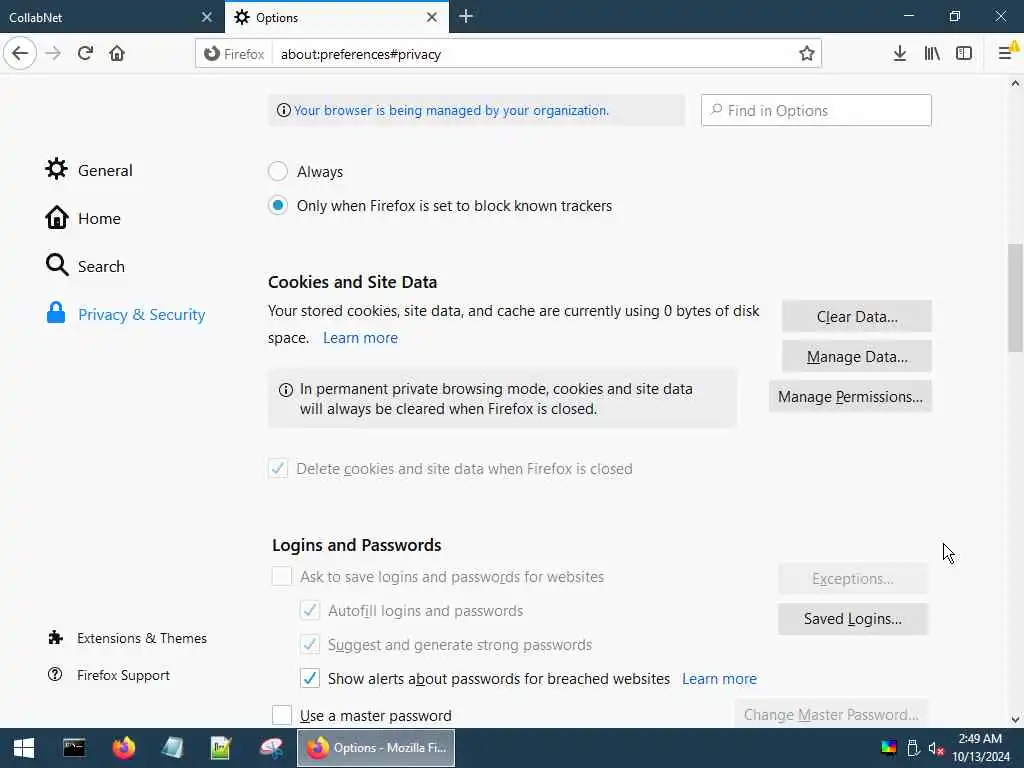This screenshot has height=768, width=1024.
Task: Open the Firefox home page icon
Action: (x=117, y=54)
